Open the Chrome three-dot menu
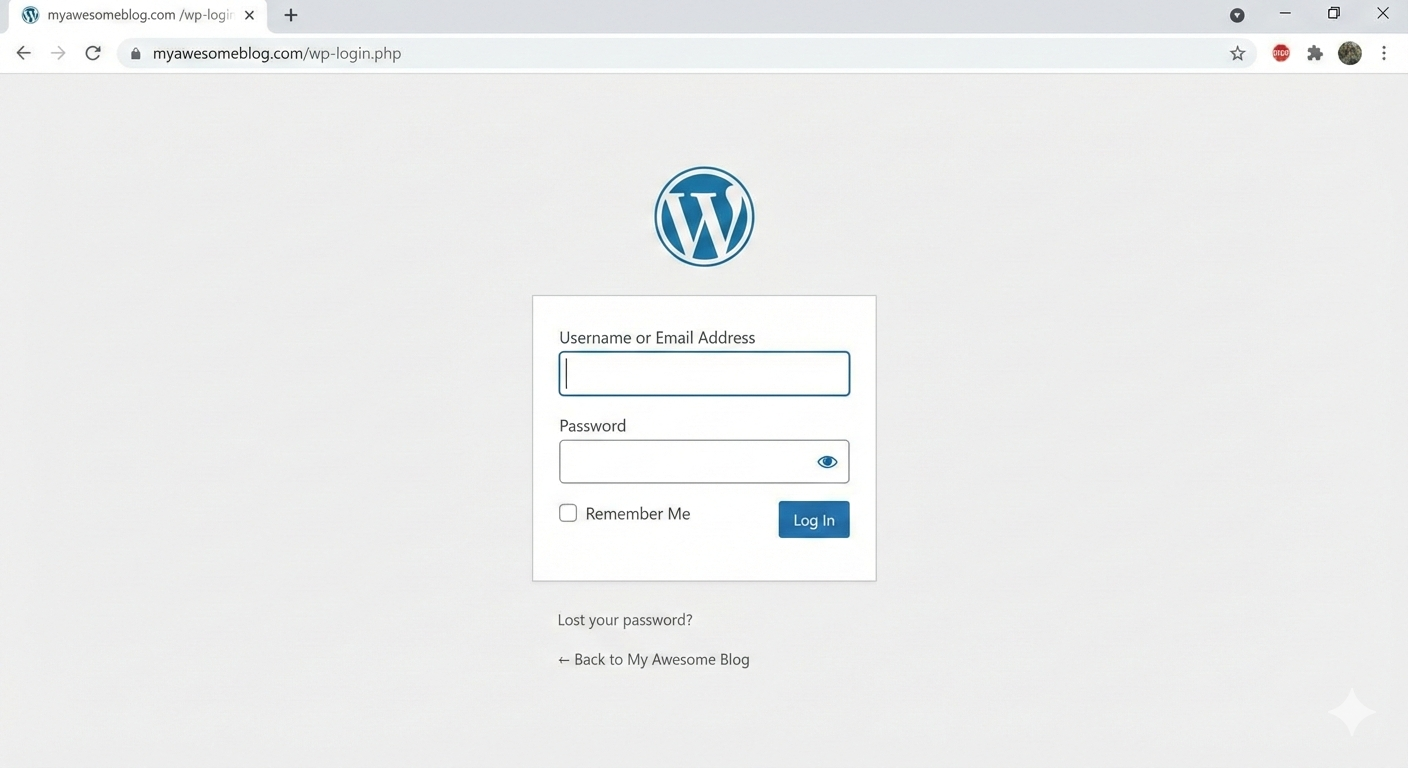 click(x=1384, y=52)
